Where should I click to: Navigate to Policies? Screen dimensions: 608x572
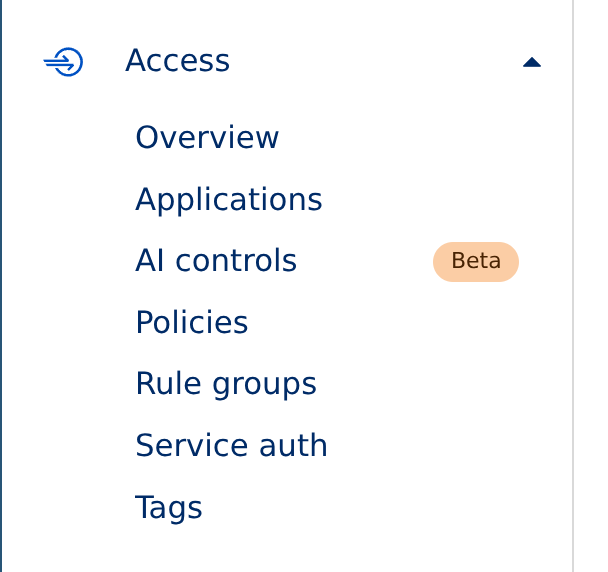tap(191, 323)
